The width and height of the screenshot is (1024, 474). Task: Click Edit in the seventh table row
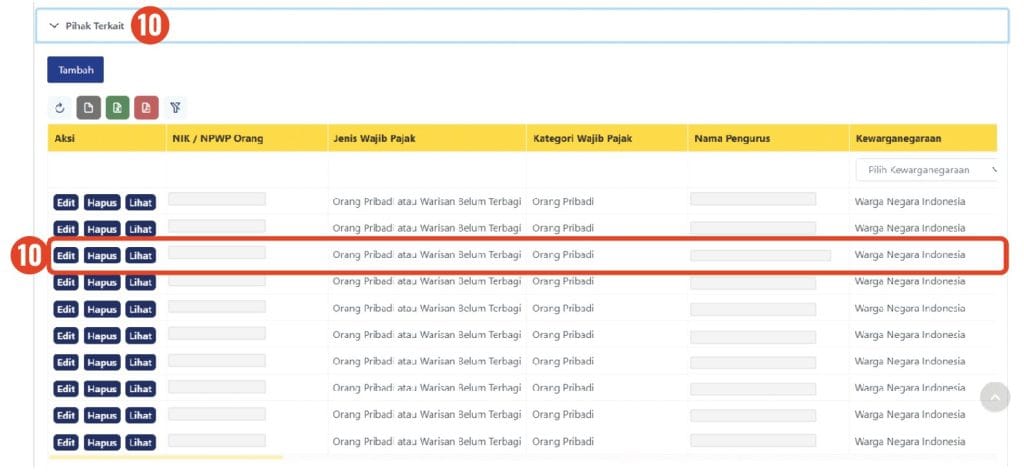(66, 362)
